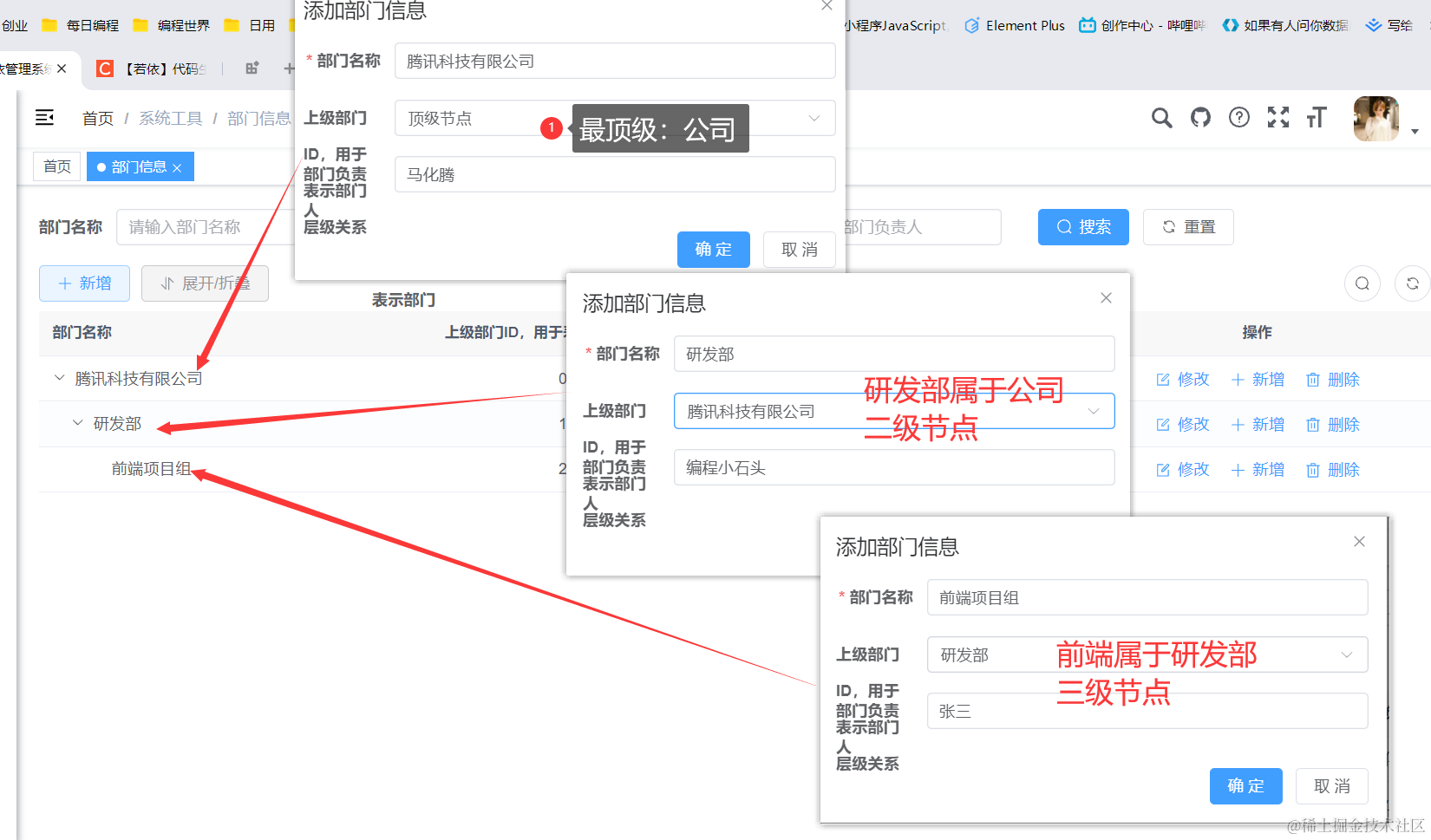Click 删除 for the 前端项目组 row
This screenshot has width=1431, height=840.
[1333, 470]
